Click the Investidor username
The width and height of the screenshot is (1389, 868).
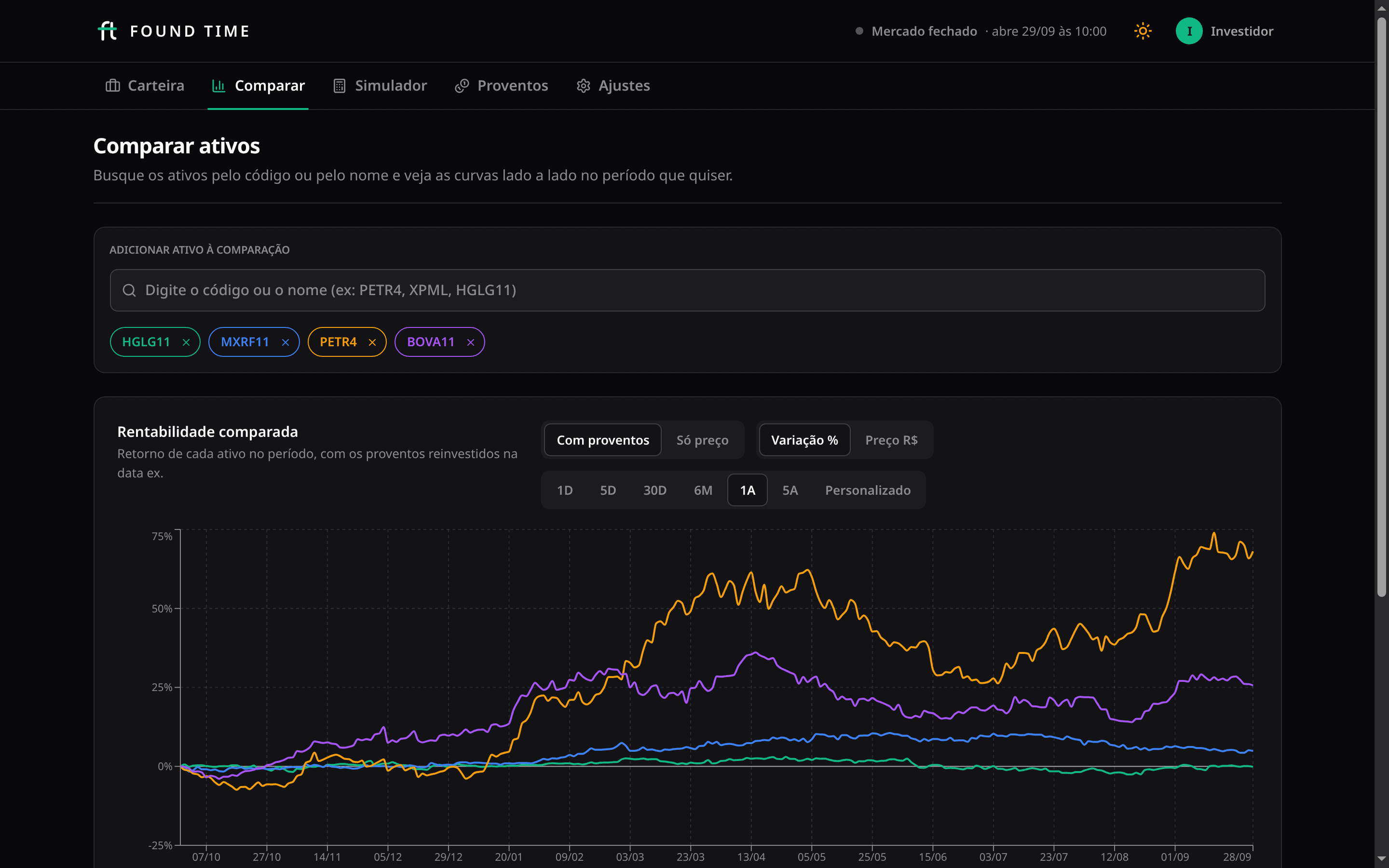pos(1241,31)
